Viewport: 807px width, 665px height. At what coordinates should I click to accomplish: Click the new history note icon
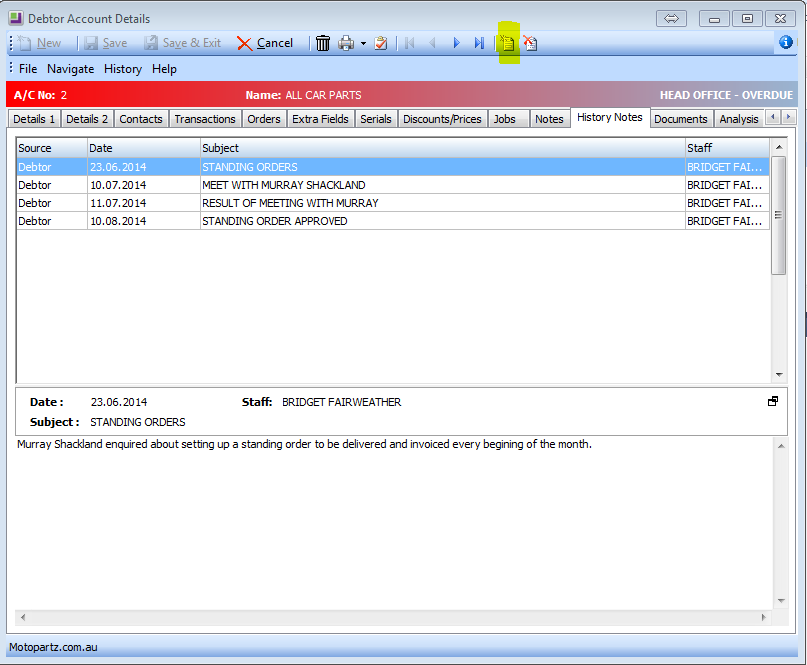click(507, 43)
